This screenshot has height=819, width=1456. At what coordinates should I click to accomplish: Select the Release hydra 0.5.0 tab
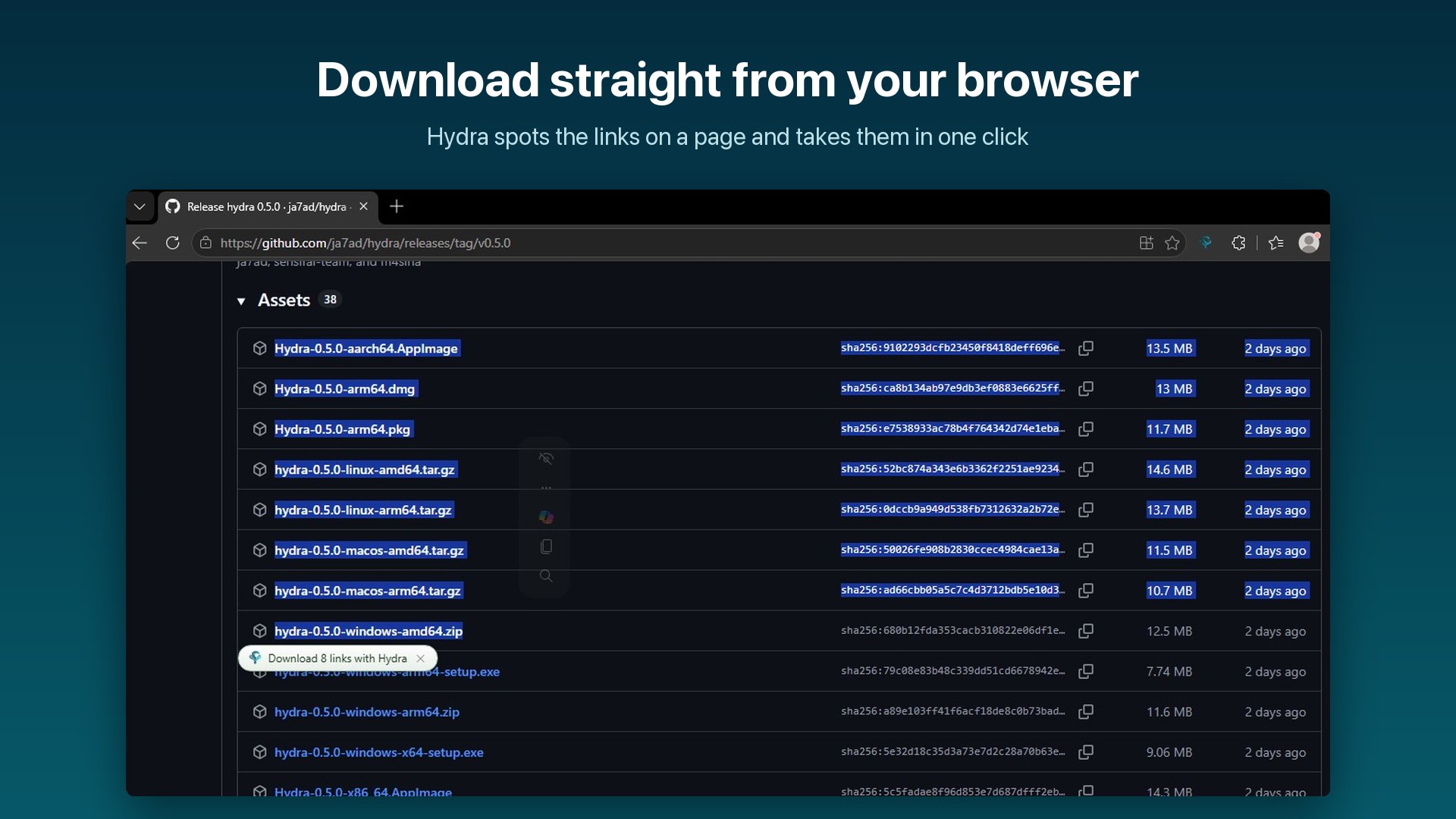(x=267, y=206)
